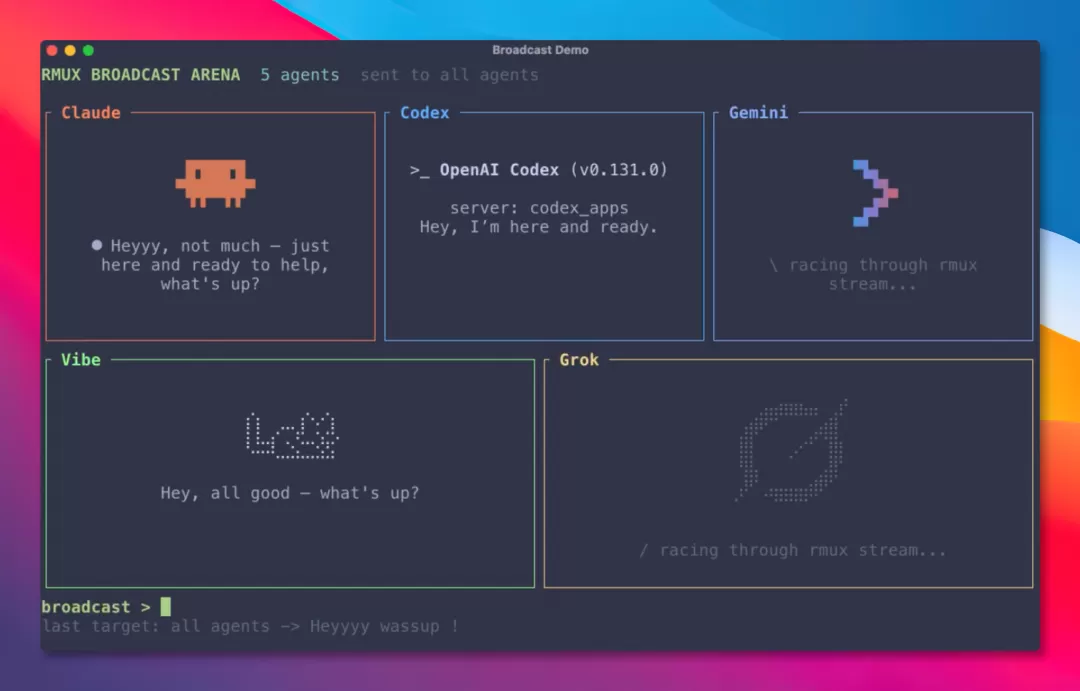Close the Broadcast Demo window

(52, 50)
